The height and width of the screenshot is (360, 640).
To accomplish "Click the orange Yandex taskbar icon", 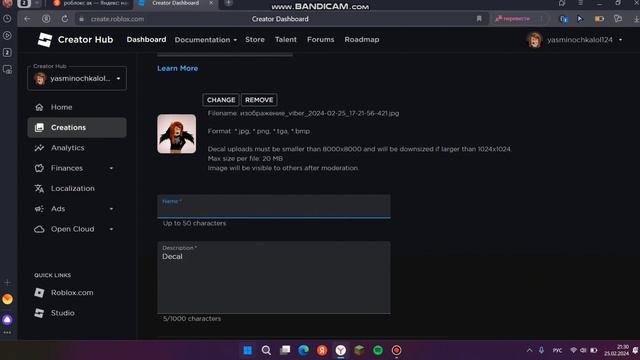I will point(322,350).
